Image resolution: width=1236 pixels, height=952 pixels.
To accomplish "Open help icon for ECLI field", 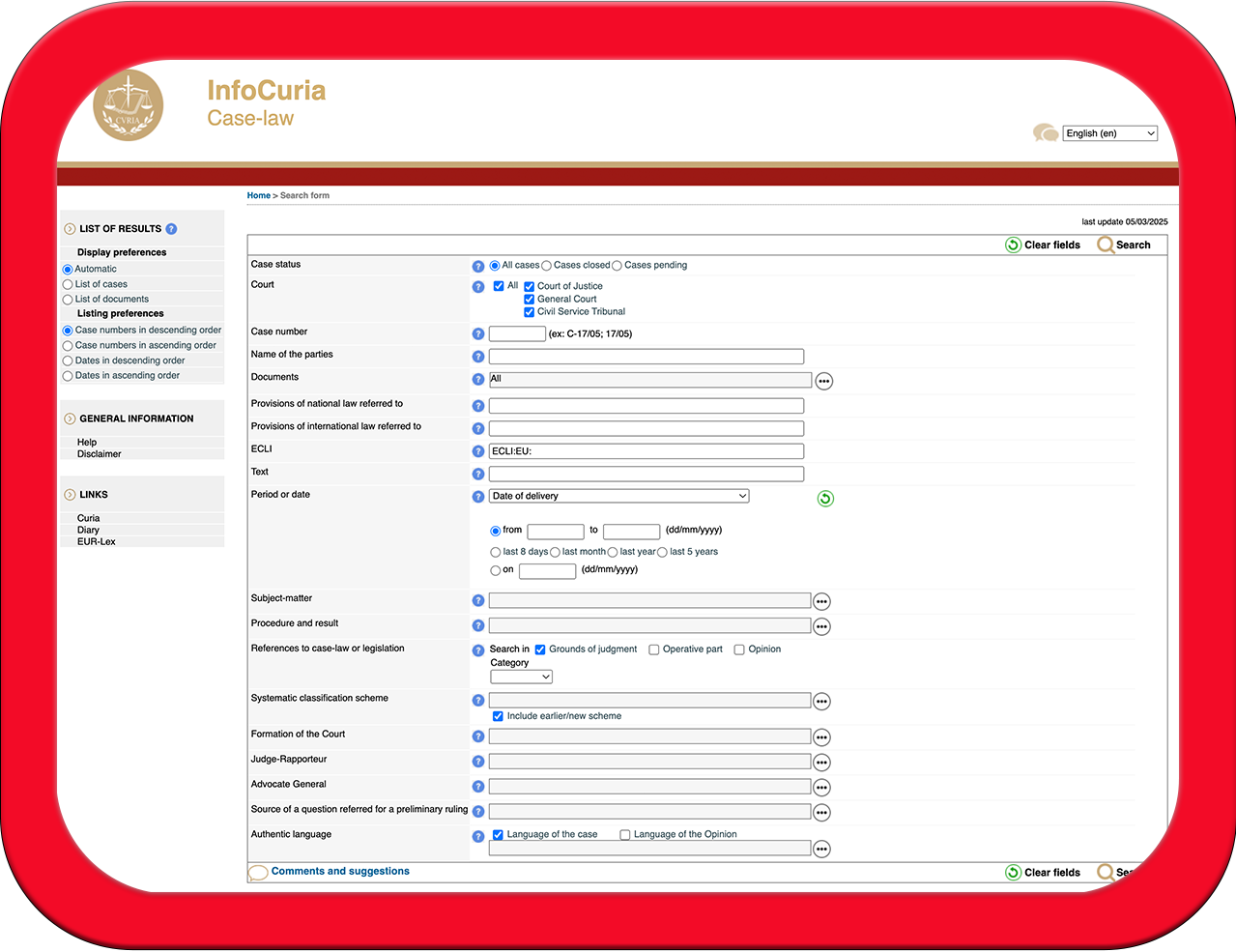I will [477, 451].
